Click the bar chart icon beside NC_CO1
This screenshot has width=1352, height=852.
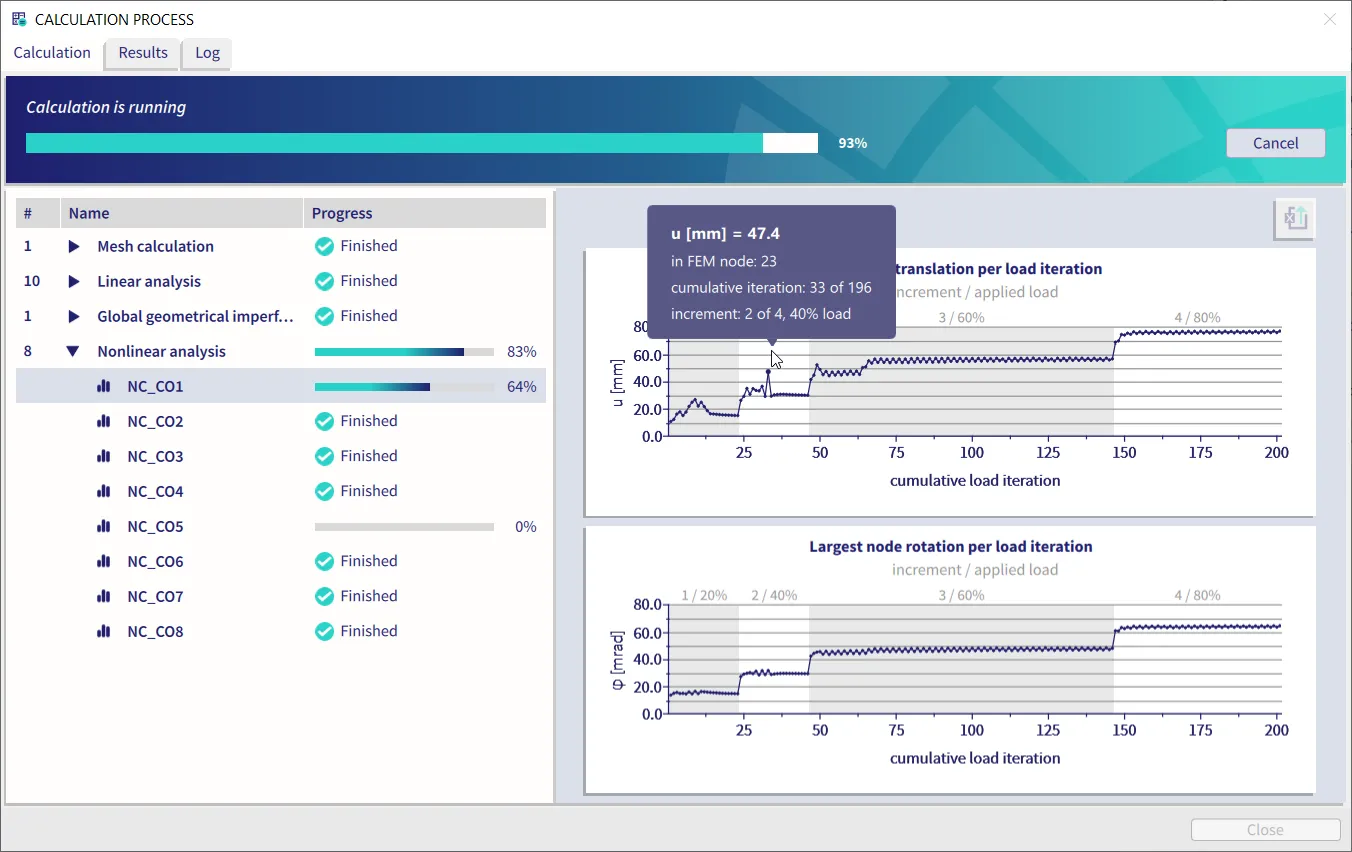[103, 387]
